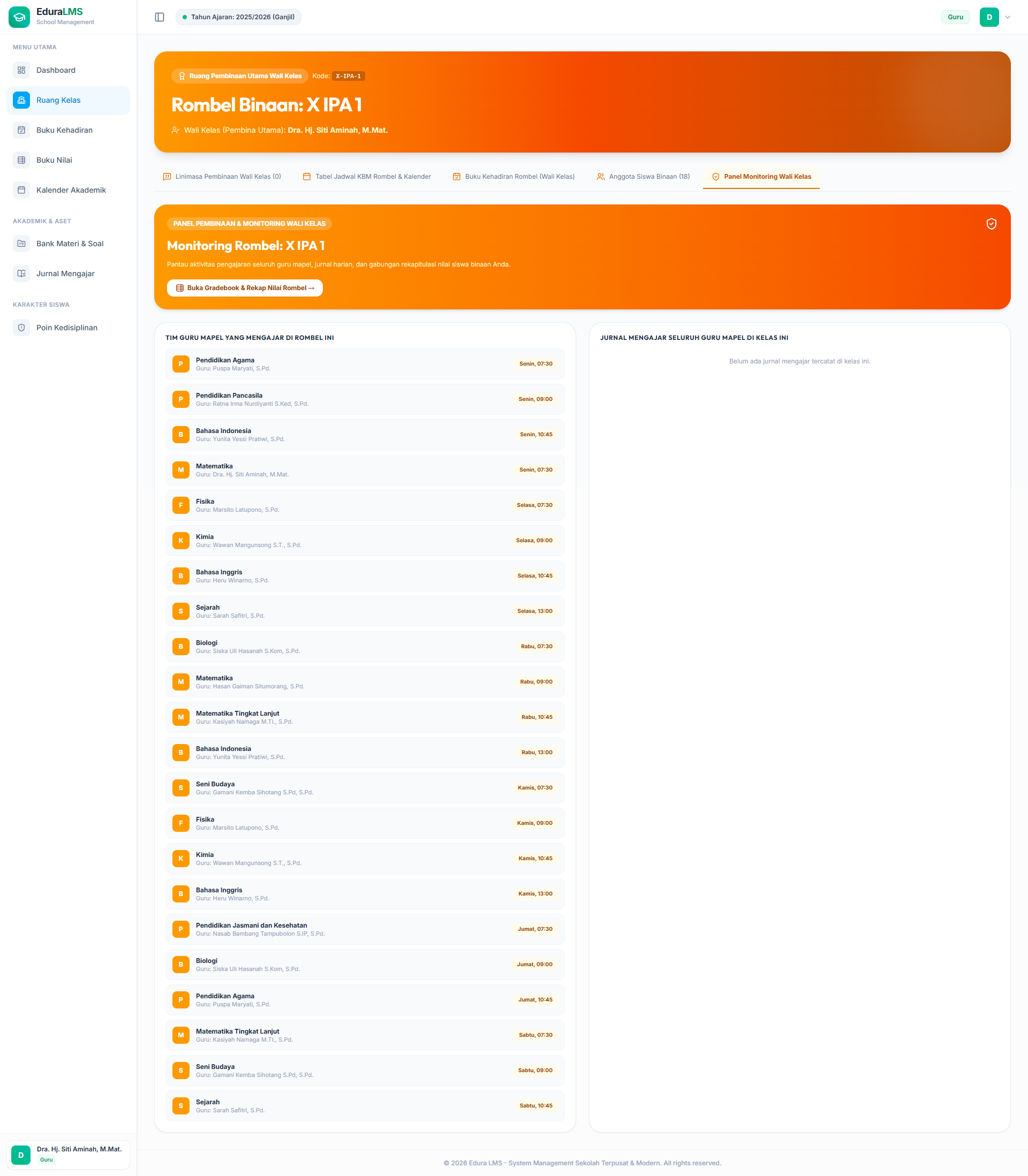
Task: Open Poin Kedisiplinan in sidebar
Action: [x=69, y=328]
